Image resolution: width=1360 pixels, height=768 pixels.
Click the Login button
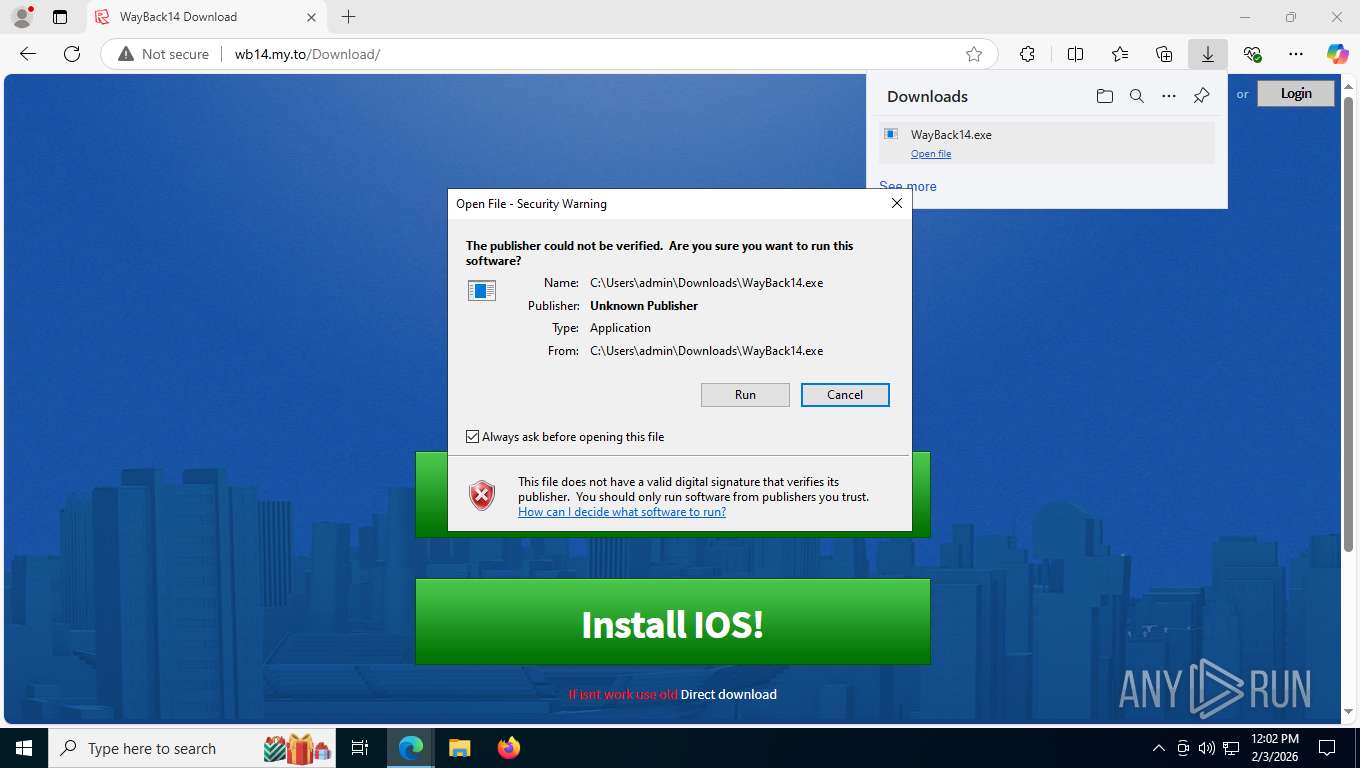[1296, 93]
